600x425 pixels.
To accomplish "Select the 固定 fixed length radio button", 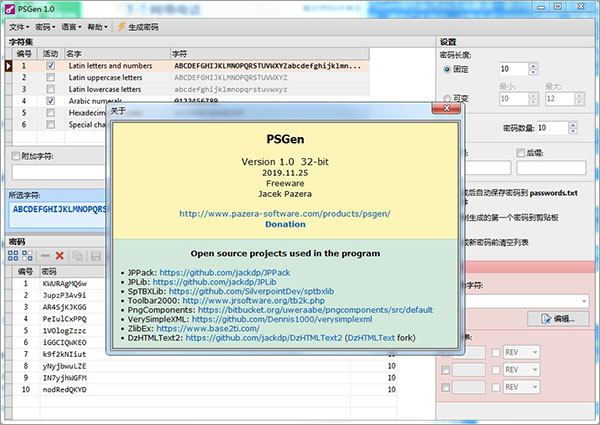I will [447, 69].
